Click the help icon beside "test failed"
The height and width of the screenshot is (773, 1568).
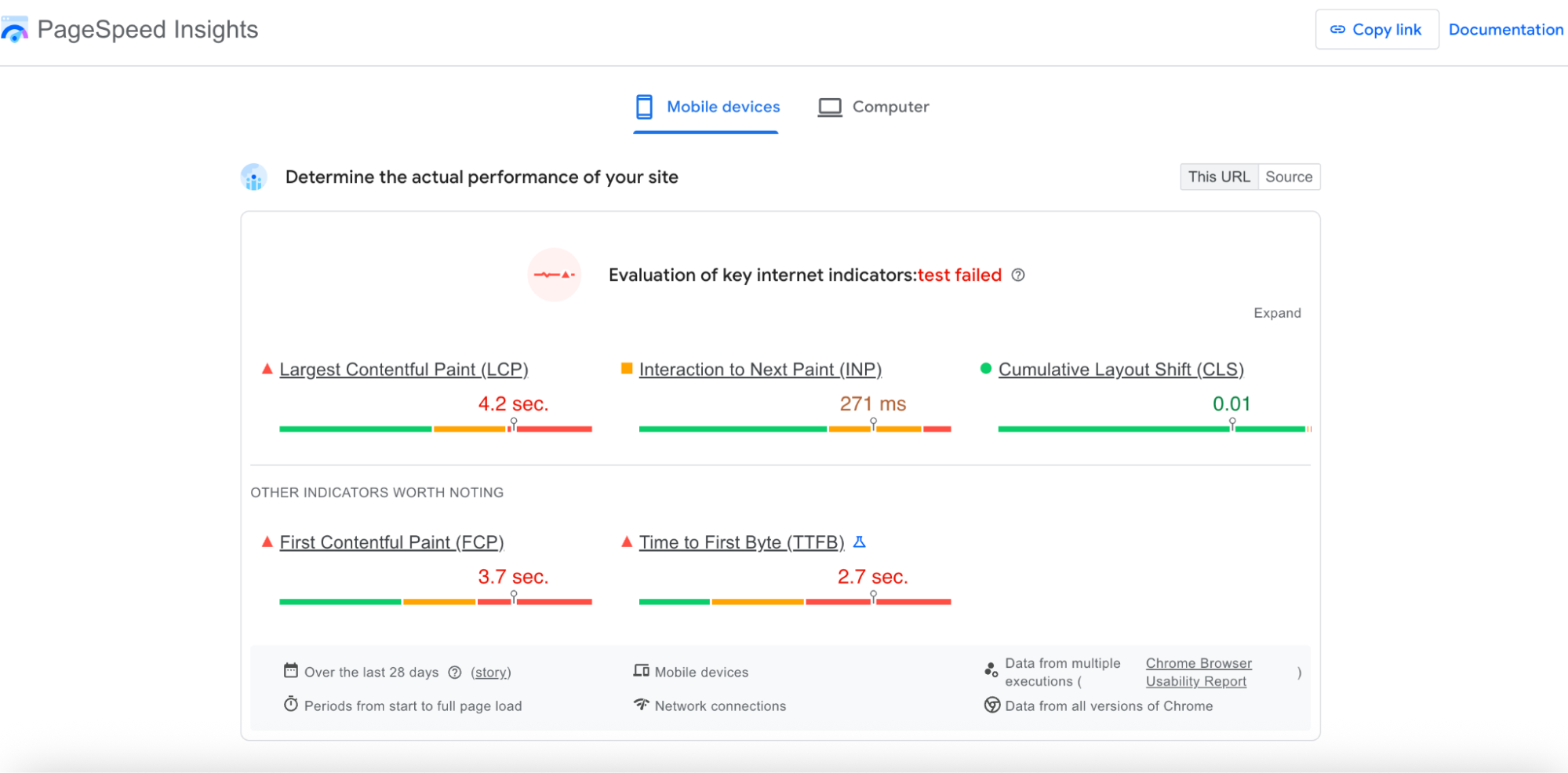1018,275
